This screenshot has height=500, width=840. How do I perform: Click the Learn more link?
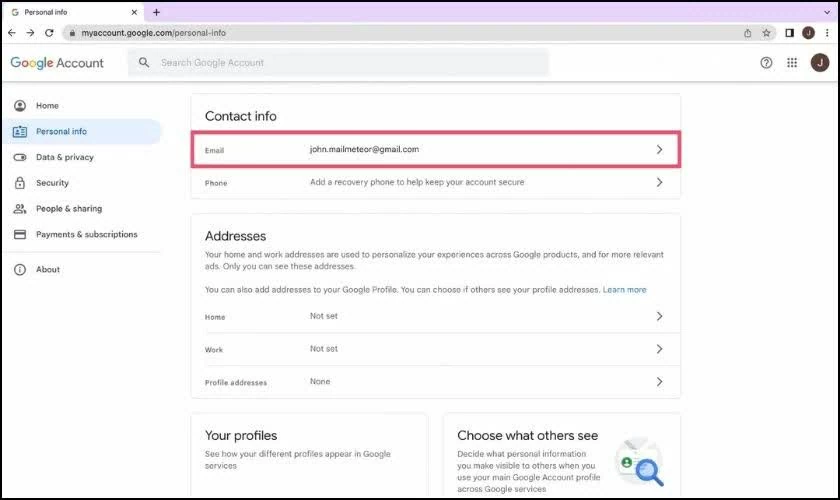(624, 290)
